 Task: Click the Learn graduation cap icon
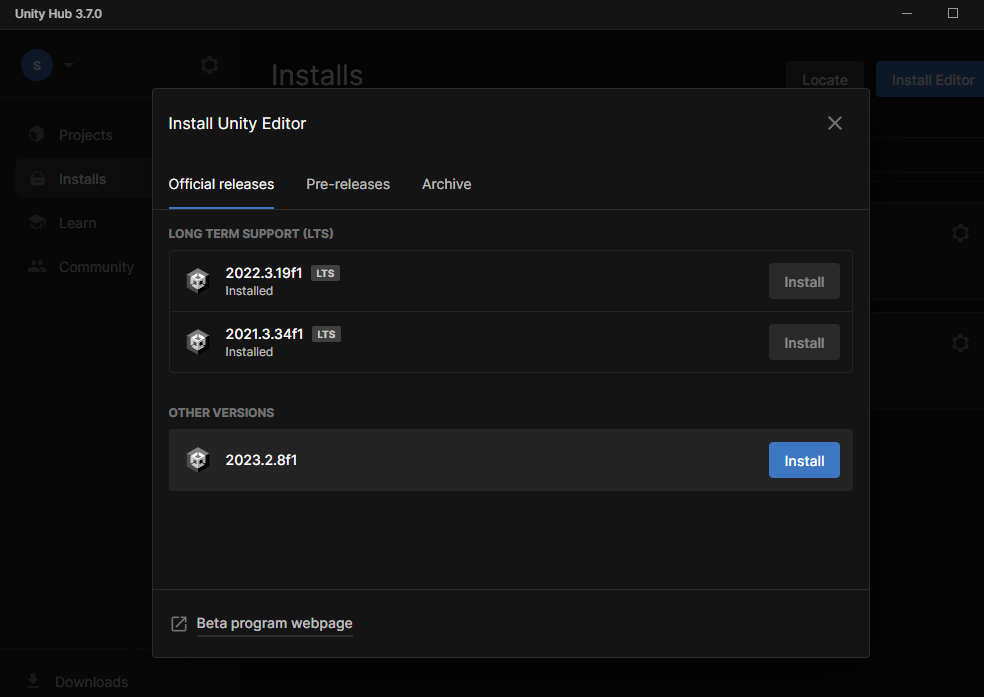coord(37,222)
